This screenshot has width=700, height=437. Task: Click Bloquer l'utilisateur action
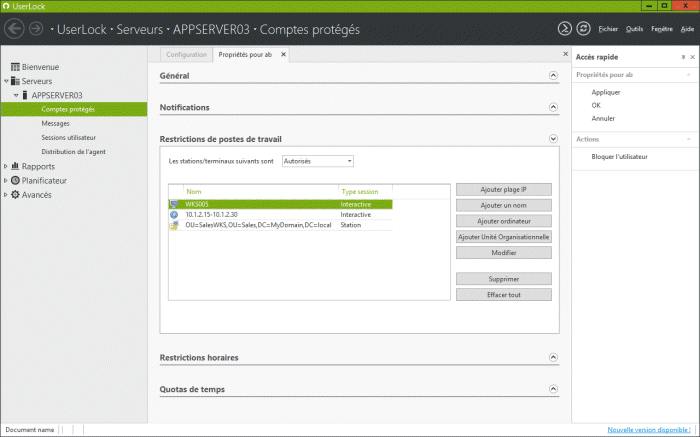(620, 157)
